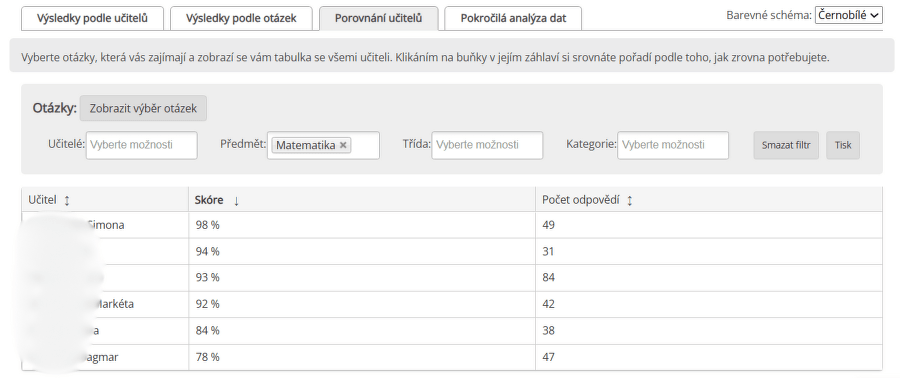Viewport: 900px width, 378px height.
Task: Switch to Výsledky podle otázek tab
Action: coord(241,18)
